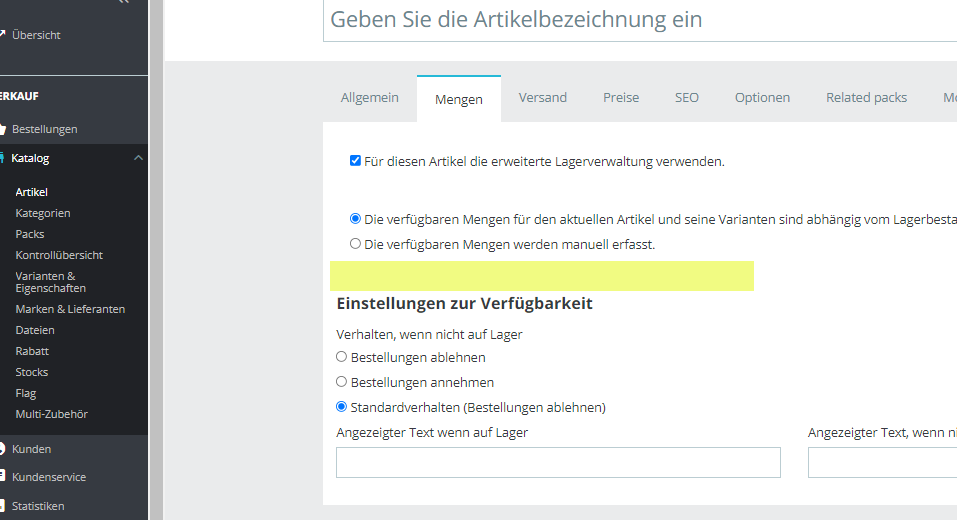The width and height of the screenshot is (957, 520).
Task: Open Rabatt under Katalog
Action: (x=32, y=352)
